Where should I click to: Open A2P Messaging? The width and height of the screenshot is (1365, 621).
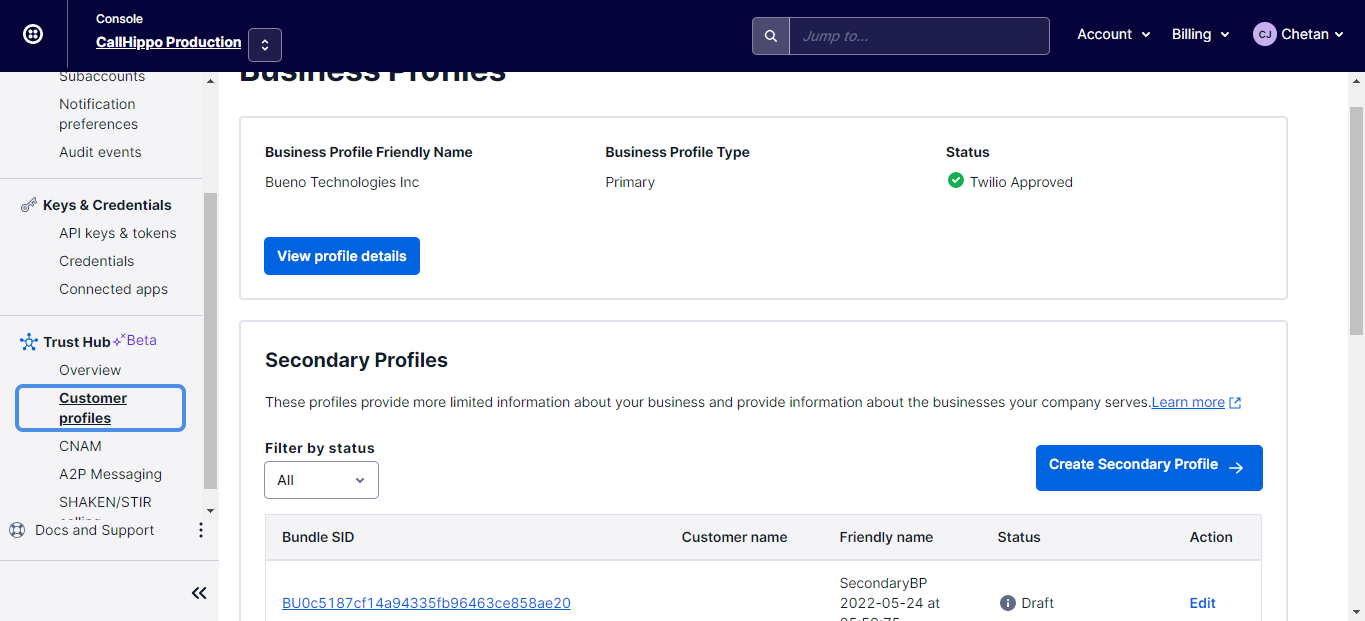(x=110, y=474)
